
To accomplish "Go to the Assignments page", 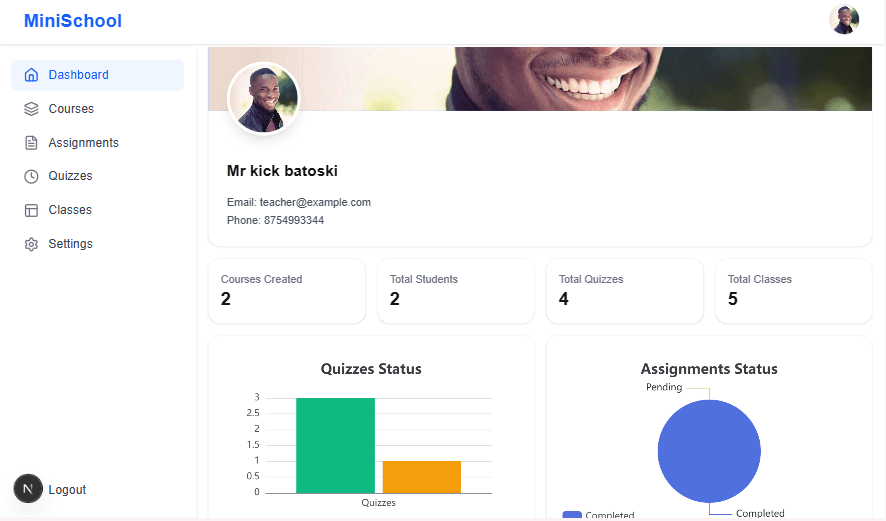I will coord(83,143).
